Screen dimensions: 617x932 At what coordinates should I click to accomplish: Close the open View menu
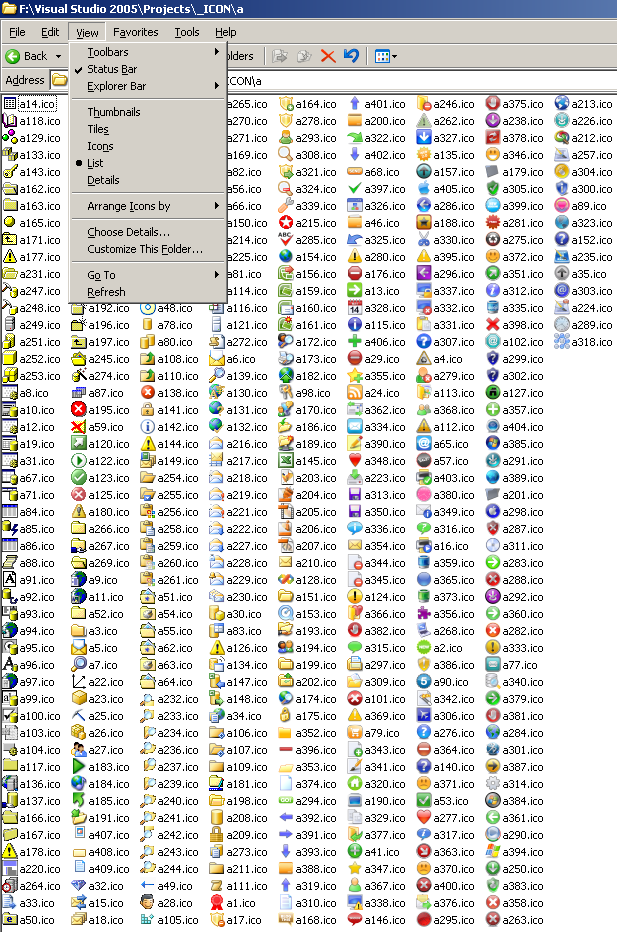click(x=87, y=33)
